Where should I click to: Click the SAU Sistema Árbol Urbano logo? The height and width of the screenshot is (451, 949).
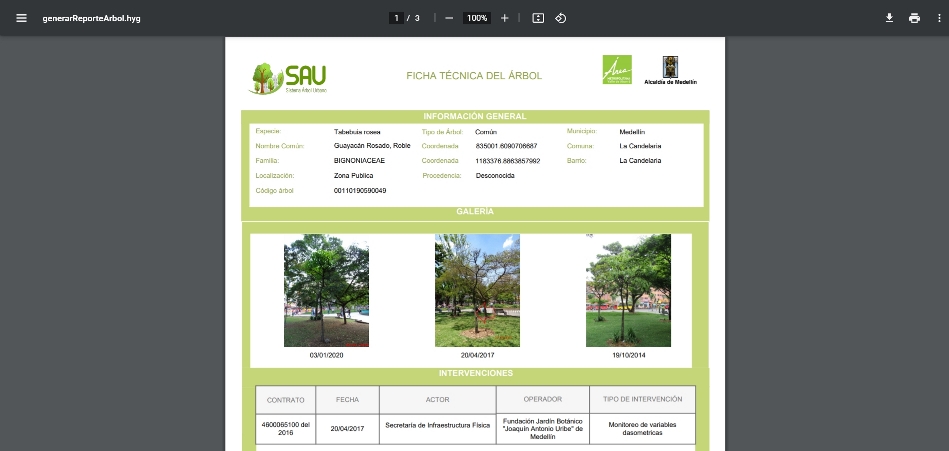[x=289, y=77]
